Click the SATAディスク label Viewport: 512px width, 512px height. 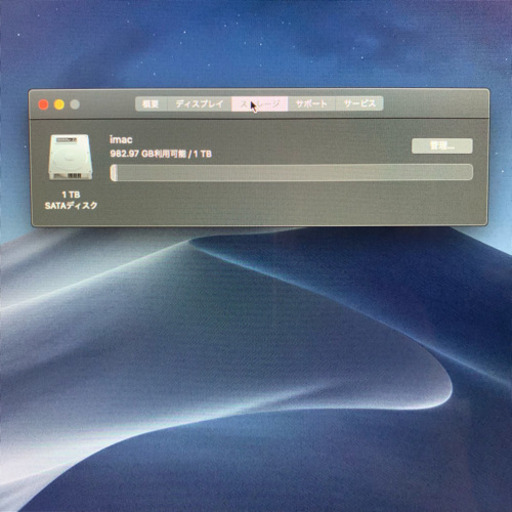click(x=71, y=205)
